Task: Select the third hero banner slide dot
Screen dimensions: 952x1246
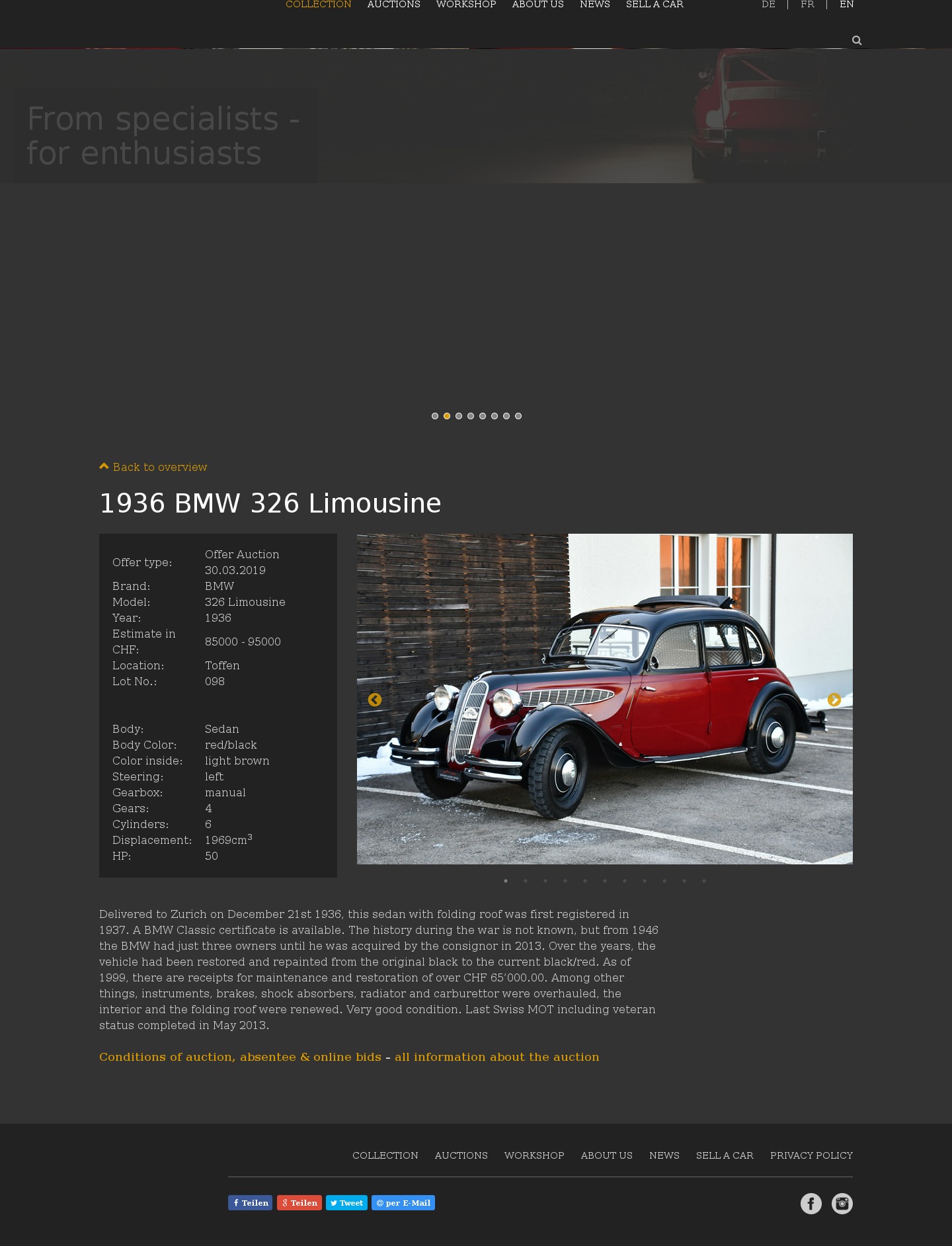Action: click(x=459, y=416)
